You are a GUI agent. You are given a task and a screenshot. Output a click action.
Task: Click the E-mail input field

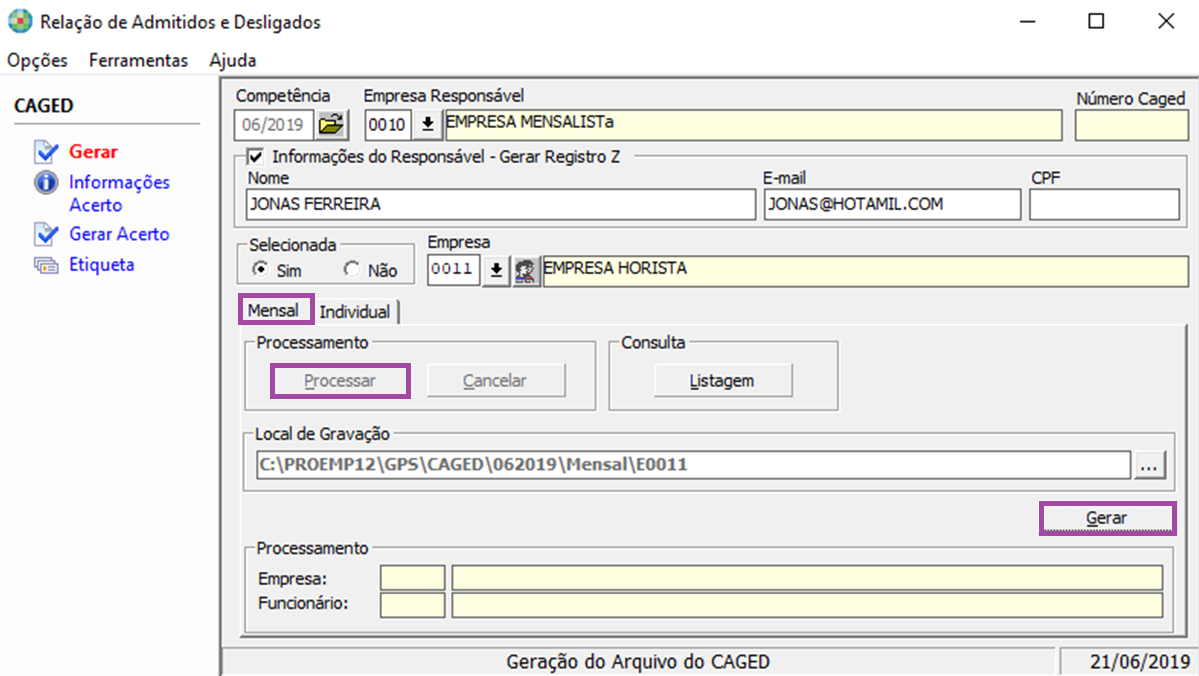click(892, 204)
